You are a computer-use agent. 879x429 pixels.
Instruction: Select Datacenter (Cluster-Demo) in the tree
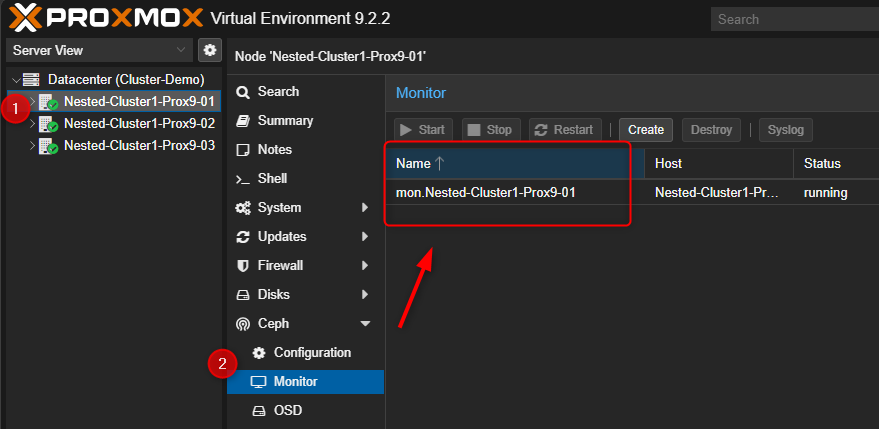[x=126, y=80]
